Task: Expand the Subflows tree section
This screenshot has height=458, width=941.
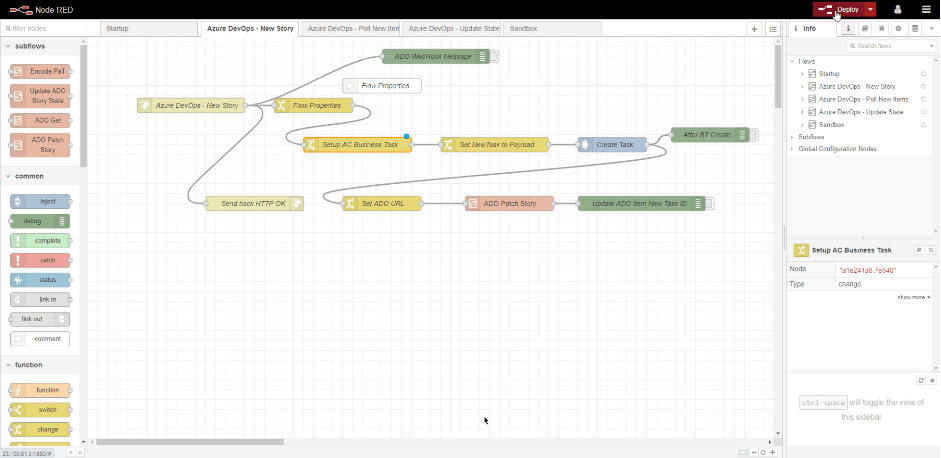Action: [x=792, y=137]
